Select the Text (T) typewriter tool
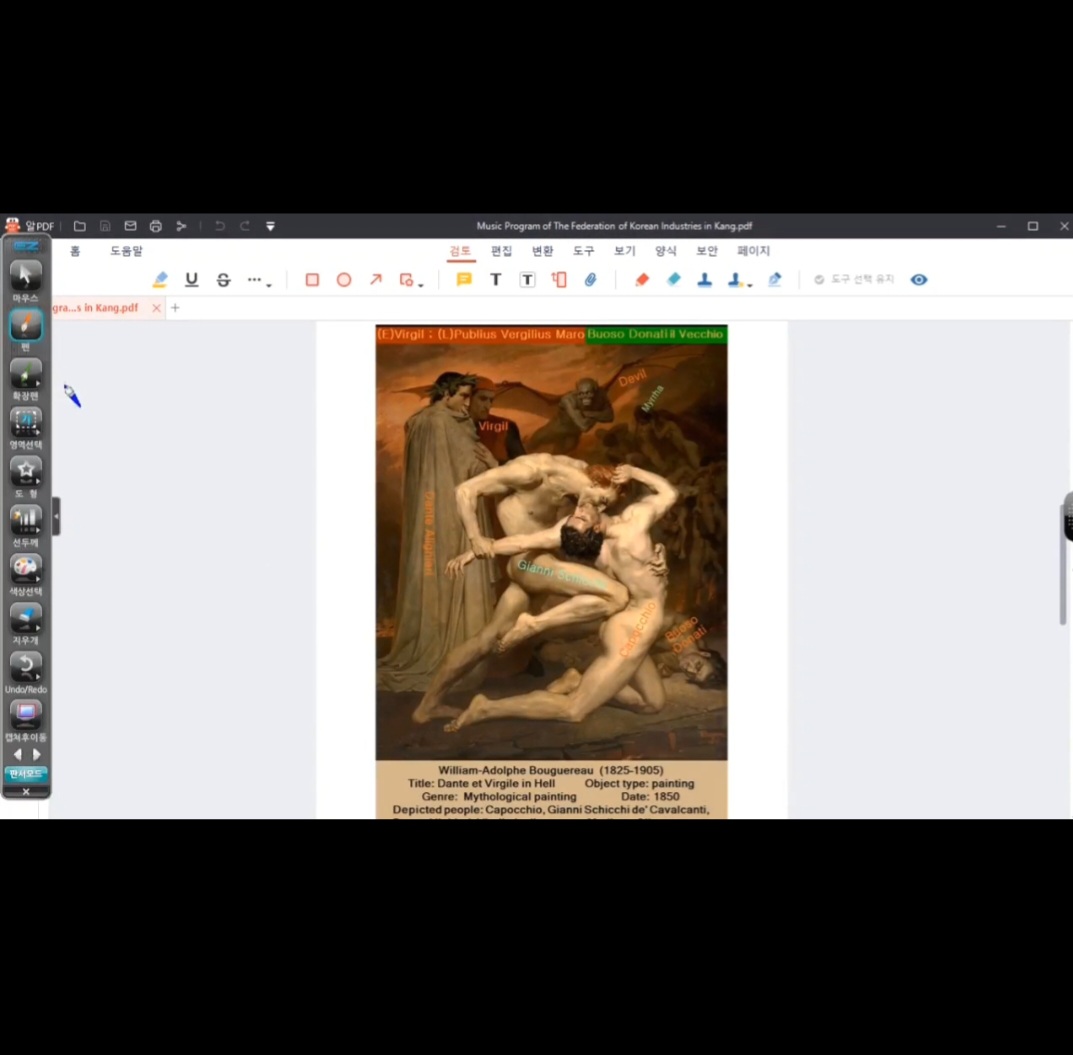1073x1055 pixels. (495, 279)
